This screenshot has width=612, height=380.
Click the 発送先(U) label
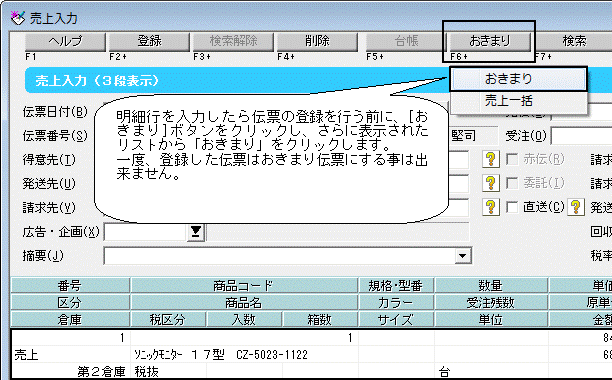49,183
